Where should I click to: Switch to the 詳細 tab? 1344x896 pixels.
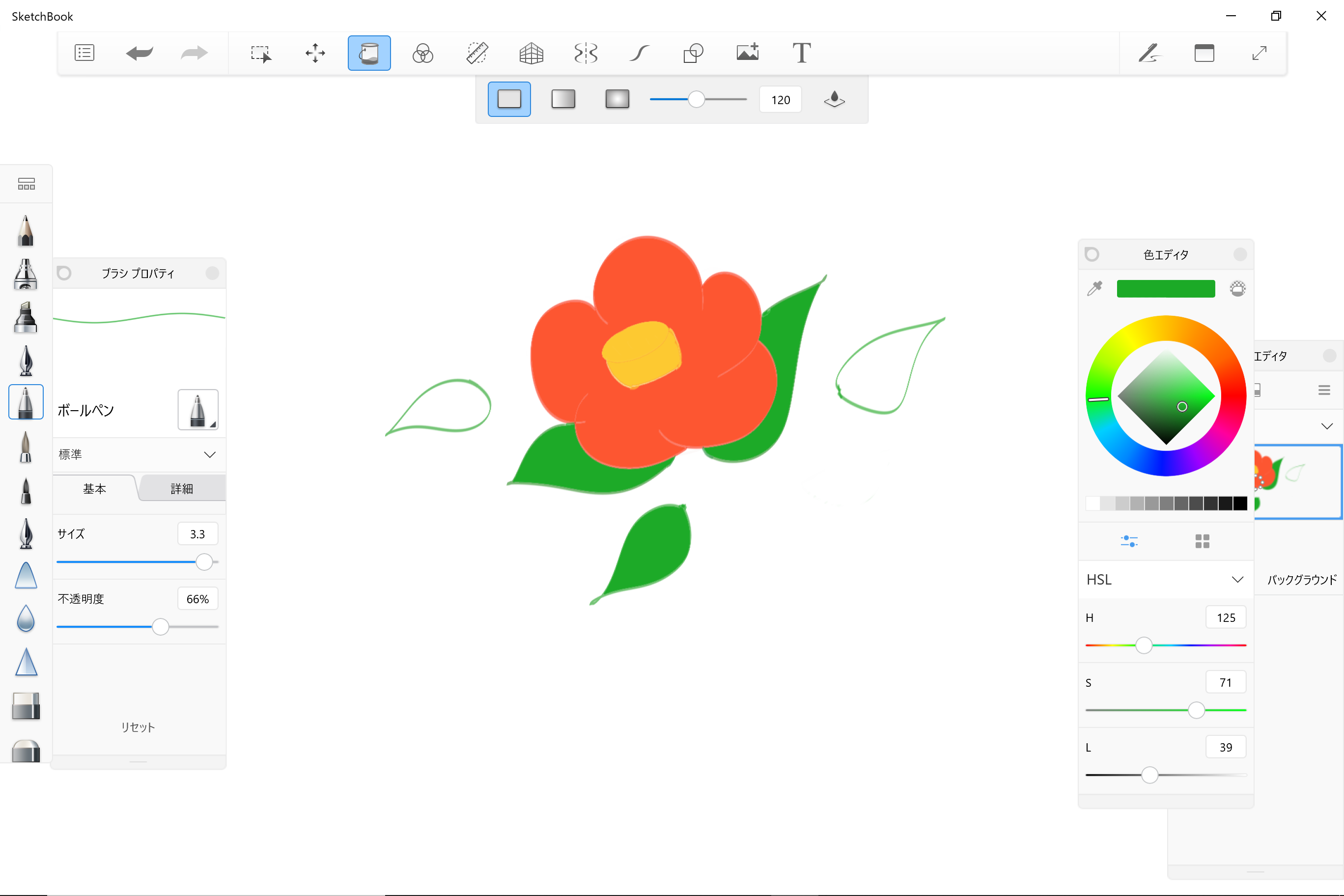(x=182, y=489)
